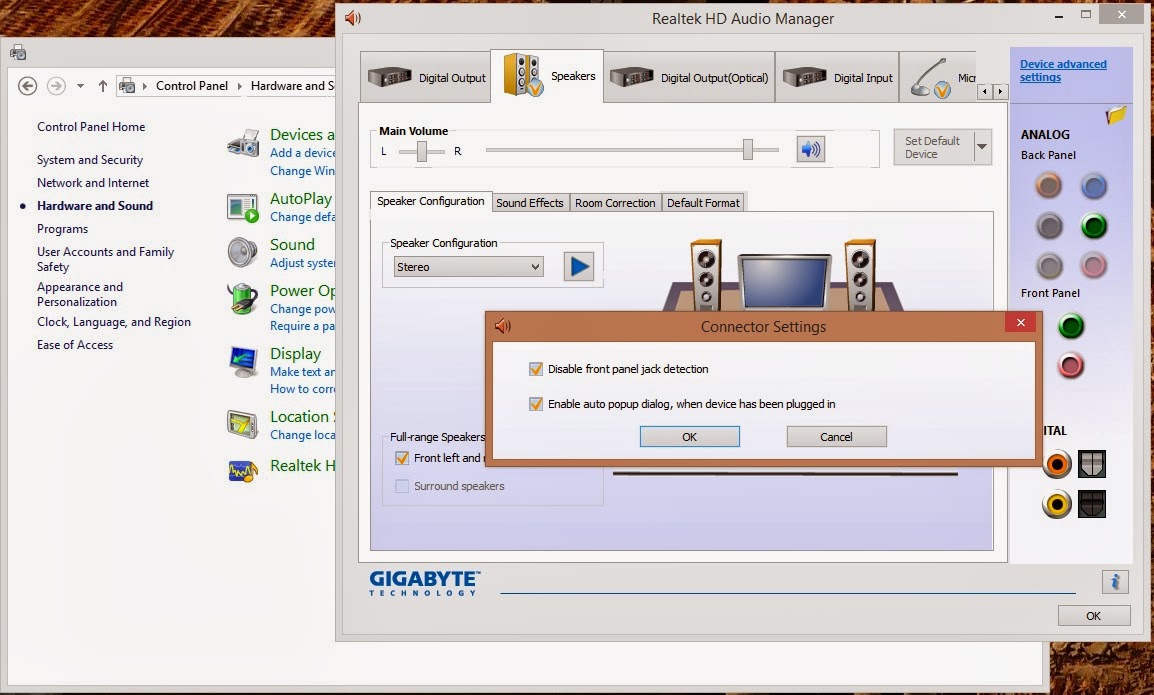Click the AutoPlay icon in Control Panel
This screenshot has width=1154, height=695.
pyautogui.click(x=242, y=208)
